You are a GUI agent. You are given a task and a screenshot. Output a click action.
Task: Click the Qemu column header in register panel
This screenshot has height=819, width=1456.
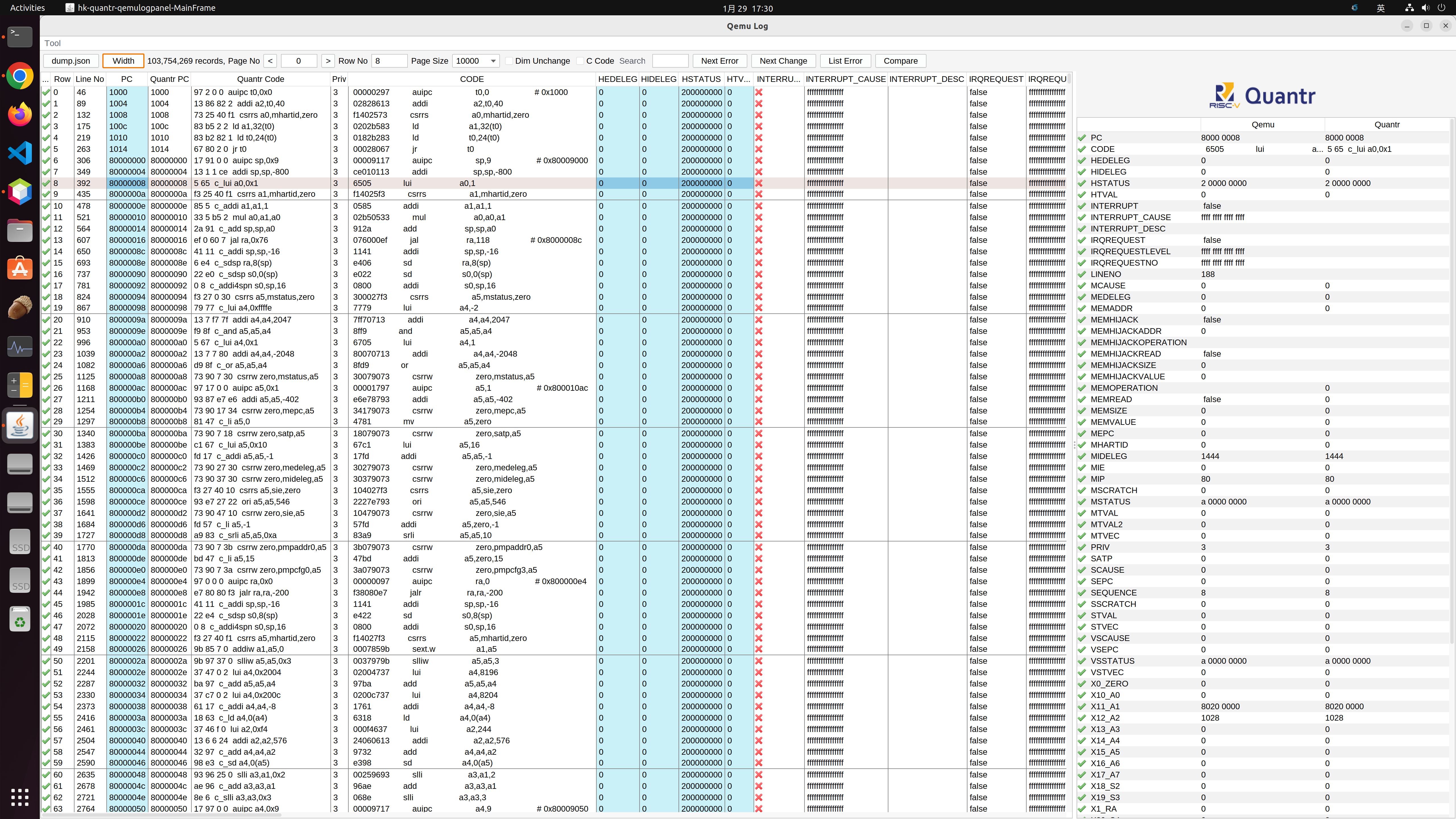click(1263, 125)
